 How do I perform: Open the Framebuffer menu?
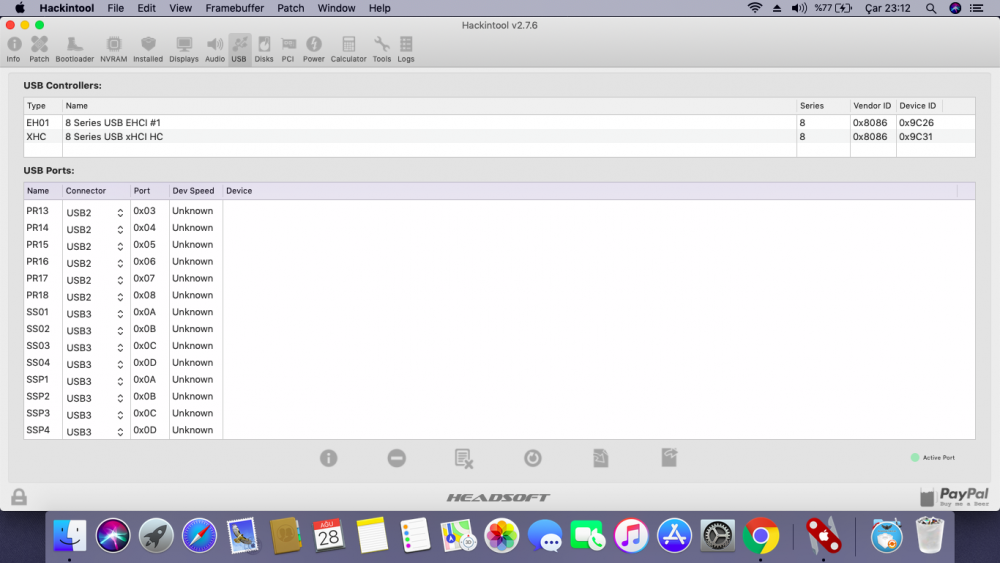coord(234,8)
